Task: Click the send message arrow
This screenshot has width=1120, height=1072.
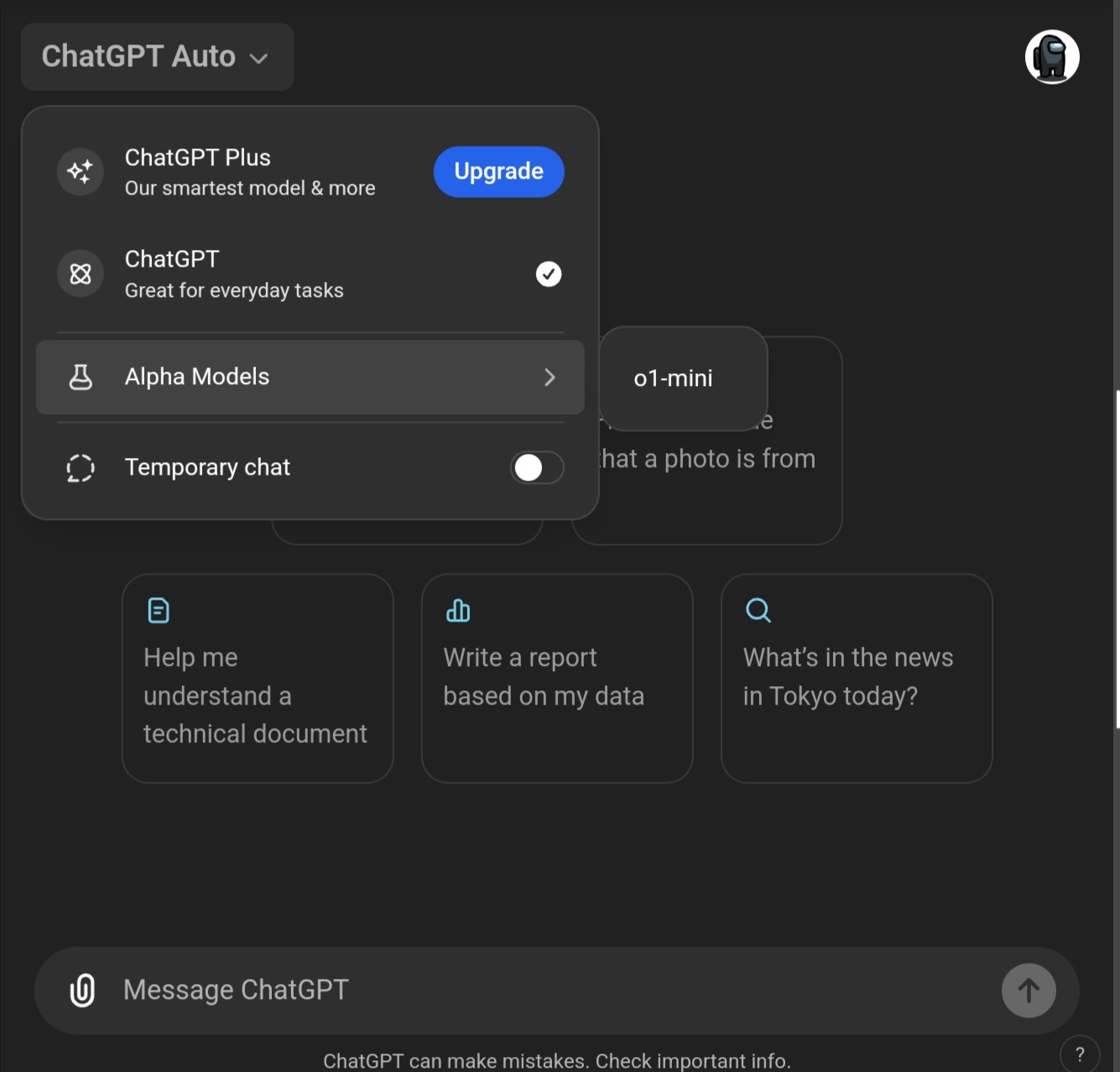Action: coord(1028,990)
